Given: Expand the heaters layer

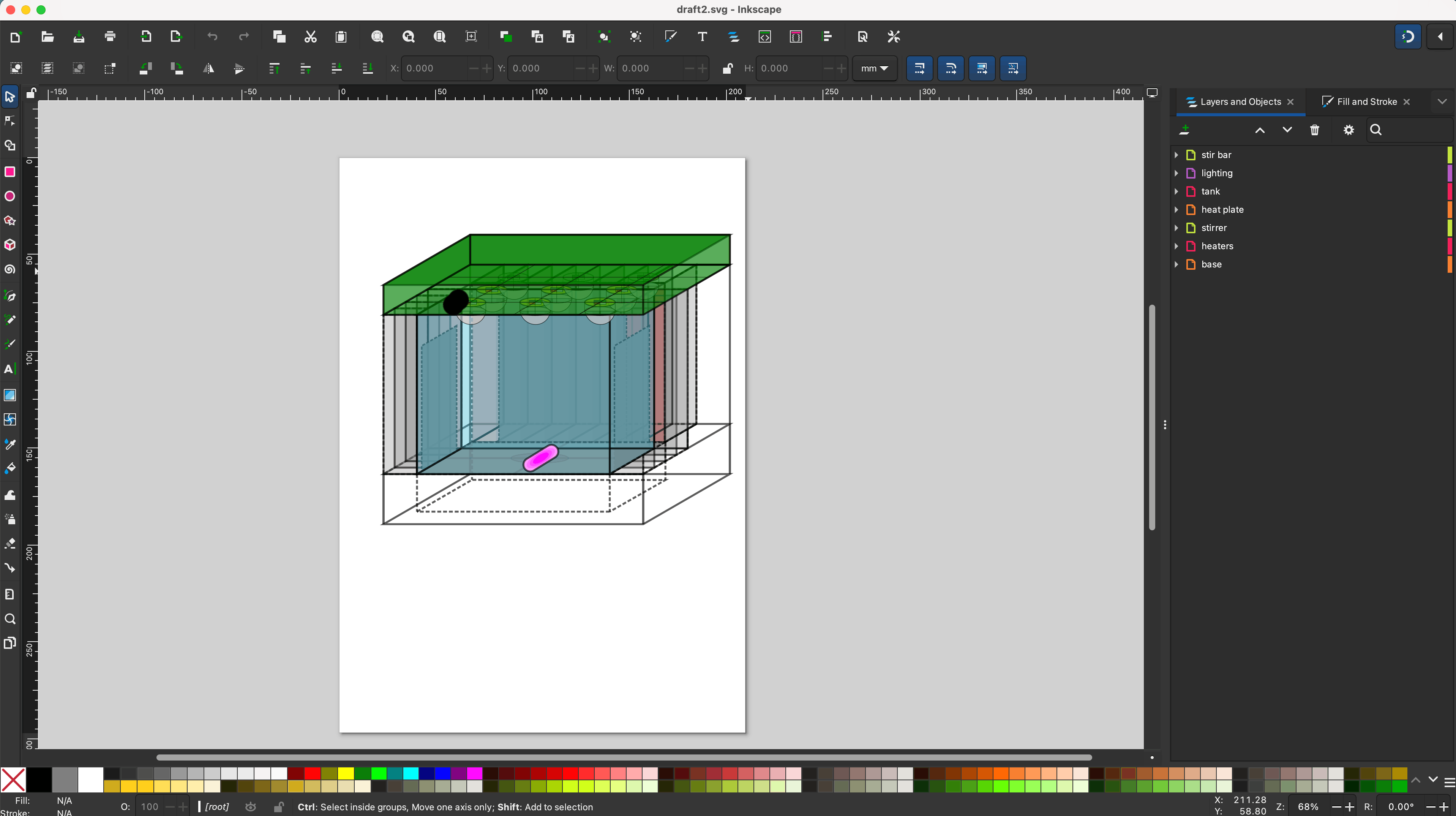Looking at the screenshot, I should (1176, 246).
